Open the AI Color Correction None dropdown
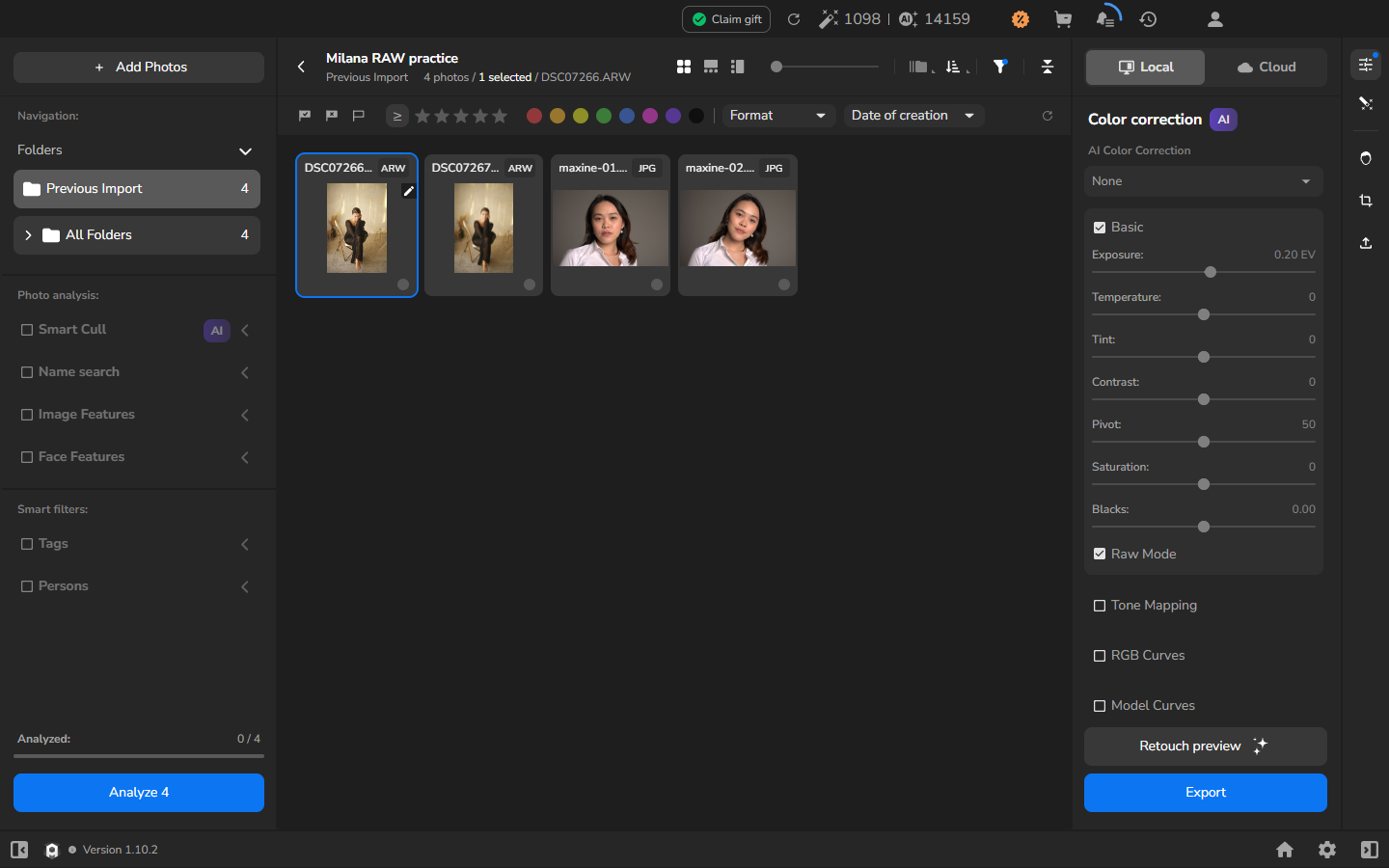 [1203, 181]
